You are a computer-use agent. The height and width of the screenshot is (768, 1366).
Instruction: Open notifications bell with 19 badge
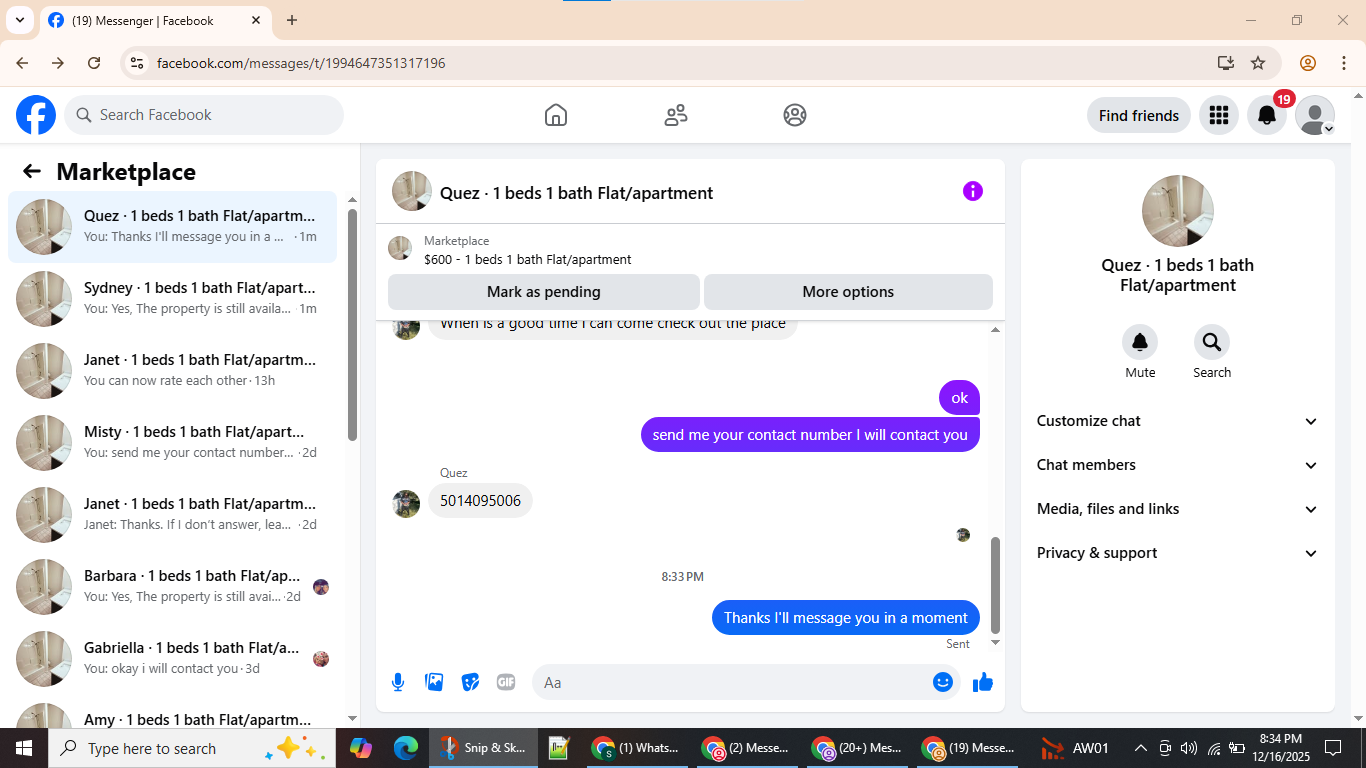[x=1267, y=115]
